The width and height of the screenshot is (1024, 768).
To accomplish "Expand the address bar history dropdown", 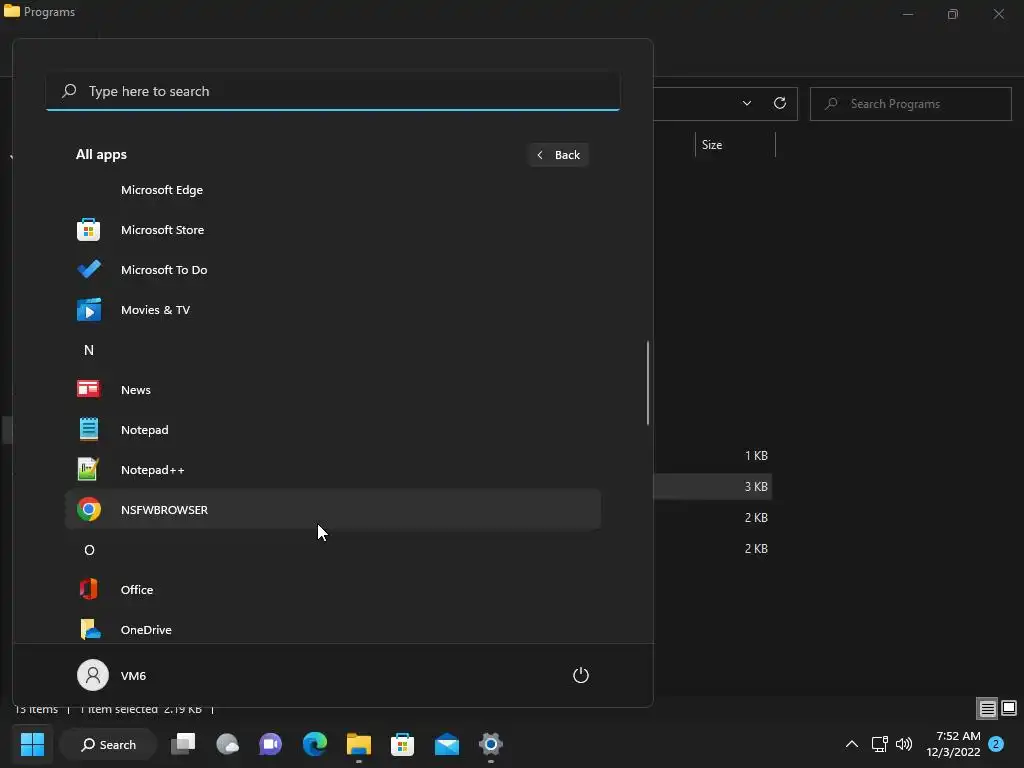I will coord(746,103).
